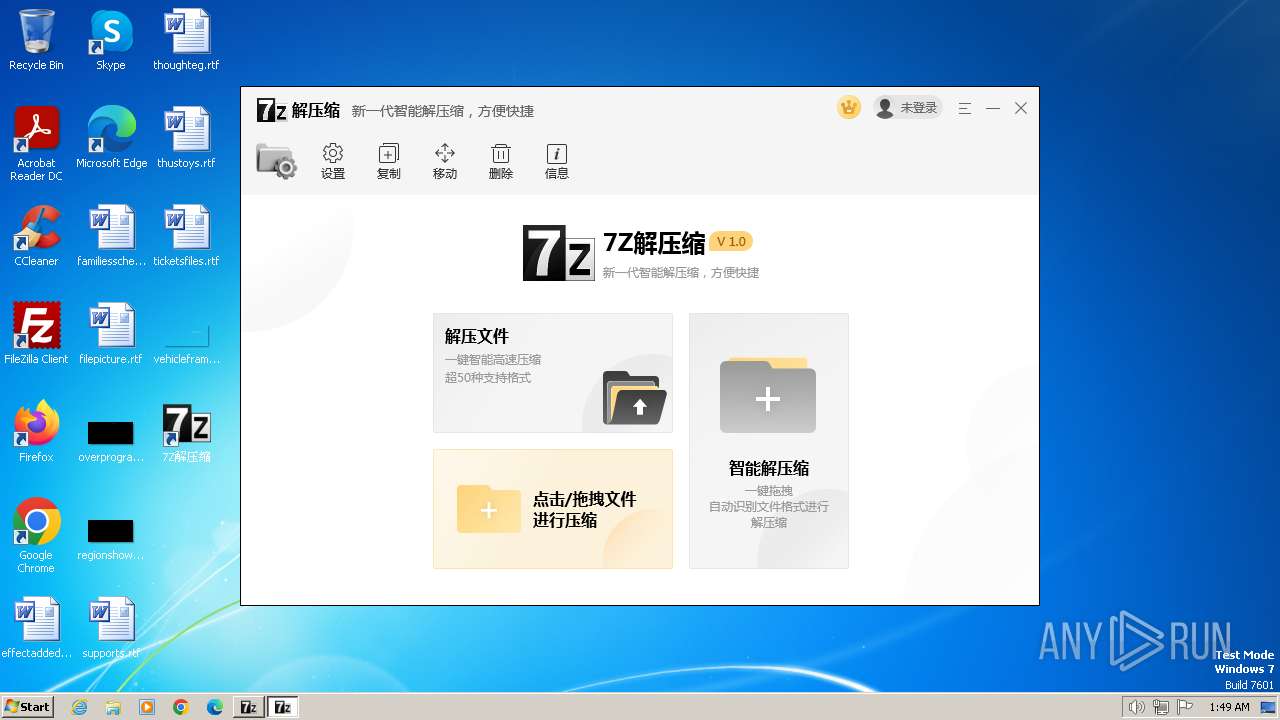Select the Skype desktop shortcut
This screenshot has height=720, width=1280.
pos(111,41)
